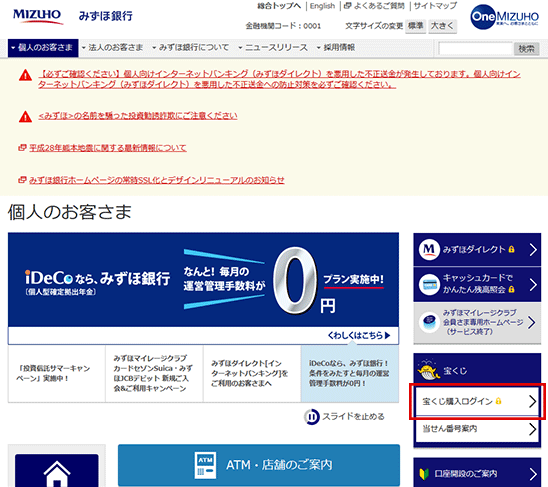The height and width of the screenshot is (487, 548).
Task: Click the site search input field
Action: (475, 48)
